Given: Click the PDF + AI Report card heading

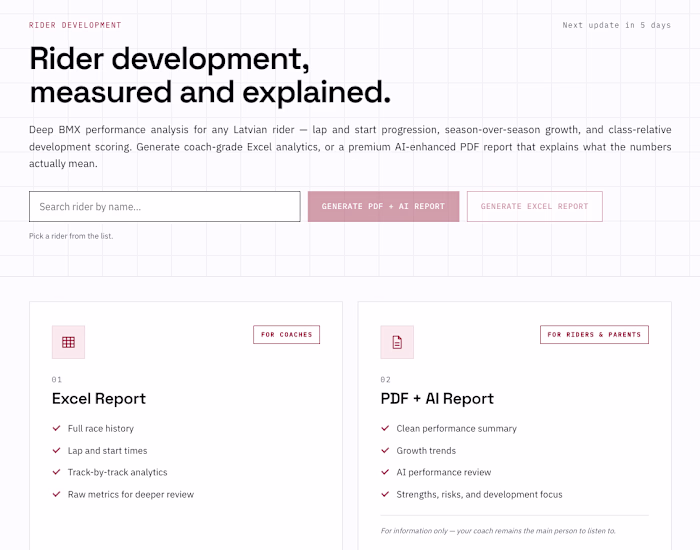Looking at the screenshot, I should 437,398.
